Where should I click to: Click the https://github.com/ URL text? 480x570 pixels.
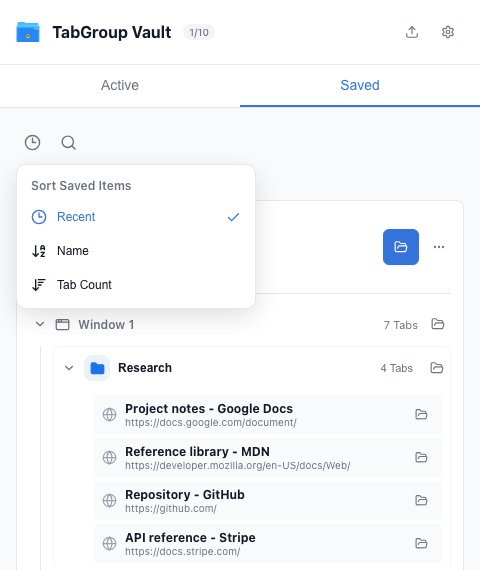click(171, 509)
